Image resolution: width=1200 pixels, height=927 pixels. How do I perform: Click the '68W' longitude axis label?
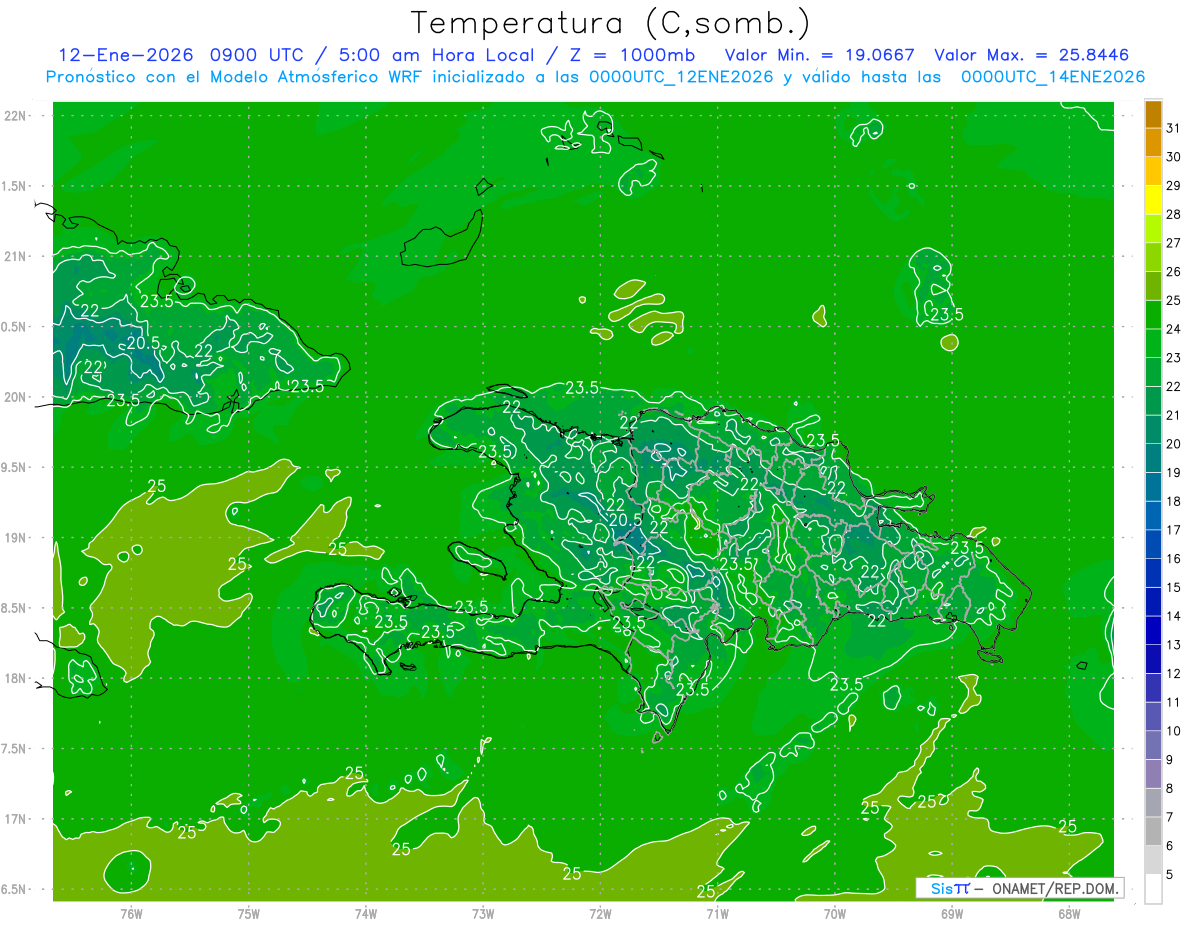tap(1069, 914)
